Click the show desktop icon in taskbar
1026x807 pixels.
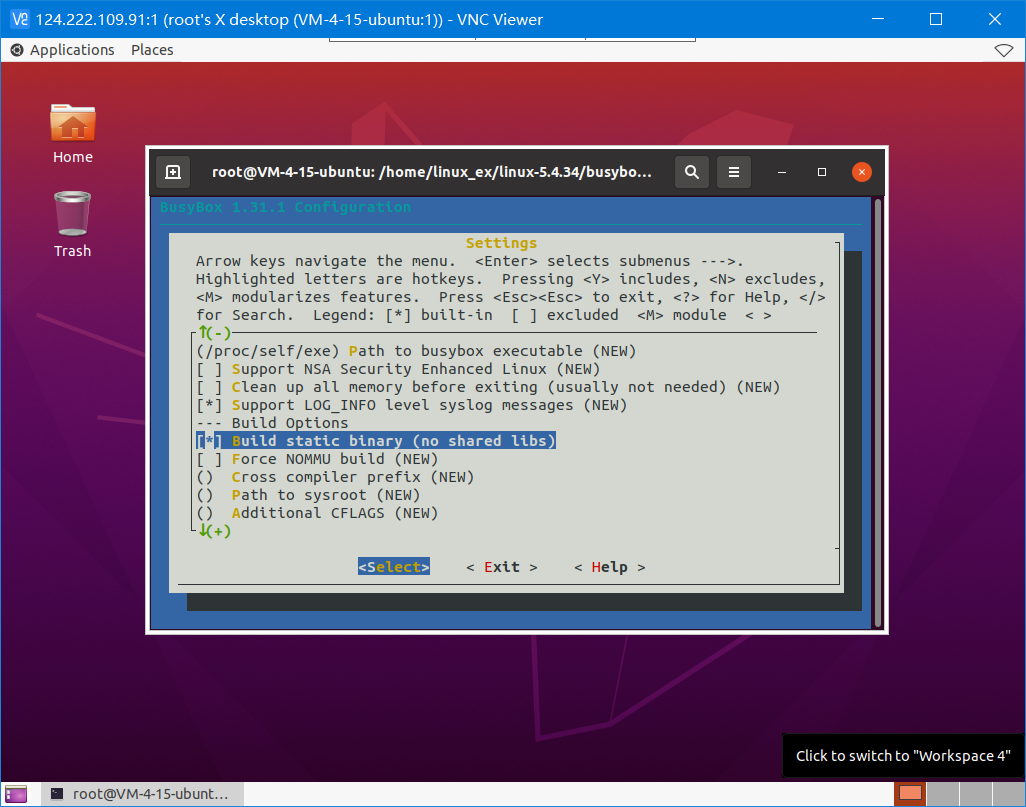tap(16, 794)
